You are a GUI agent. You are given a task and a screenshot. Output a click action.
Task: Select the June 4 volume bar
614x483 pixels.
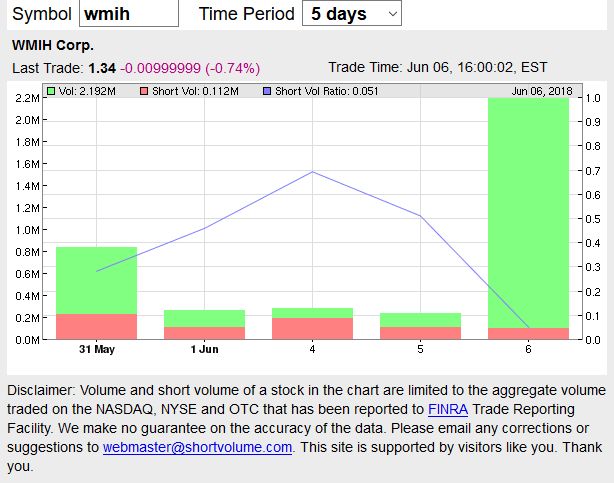[x=312, y=324]
